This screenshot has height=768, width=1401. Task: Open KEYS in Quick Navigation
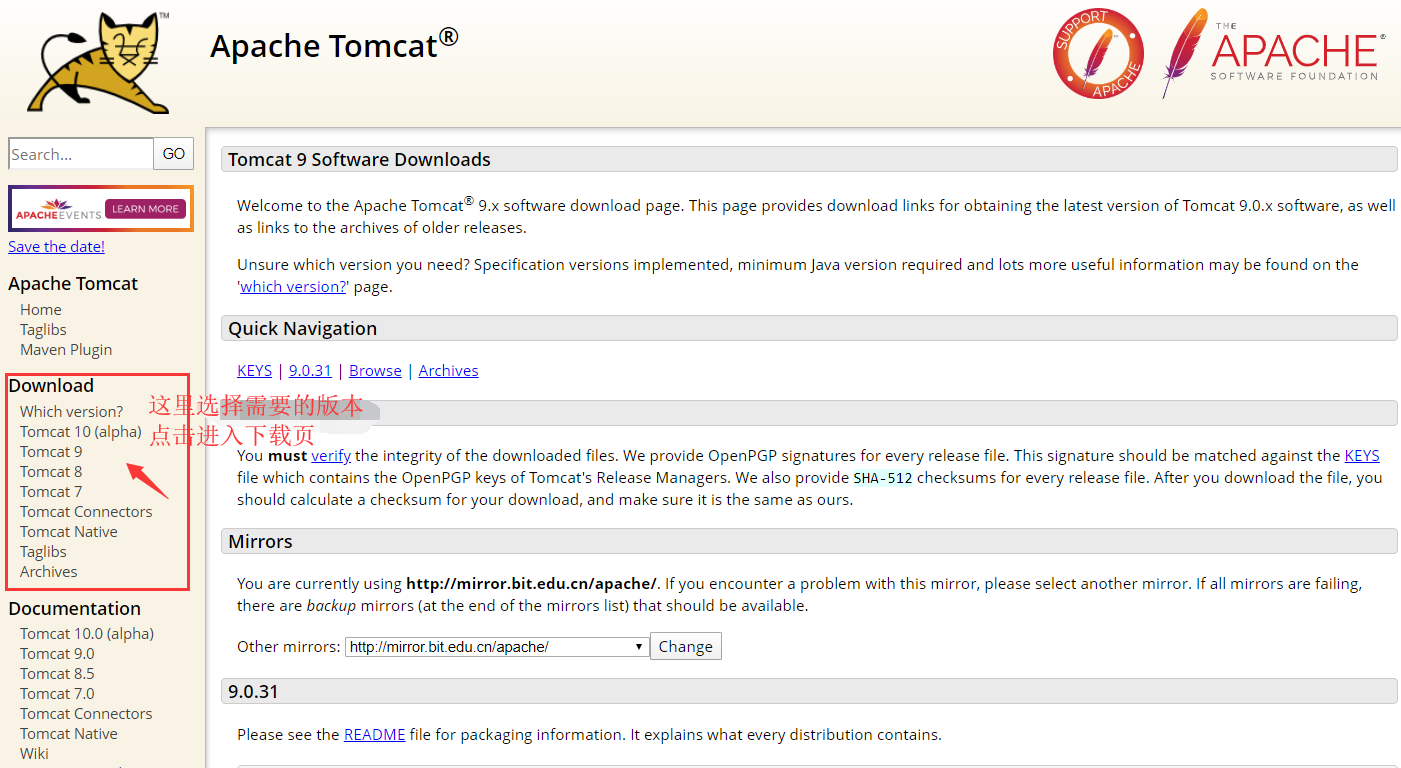(254, 370)
